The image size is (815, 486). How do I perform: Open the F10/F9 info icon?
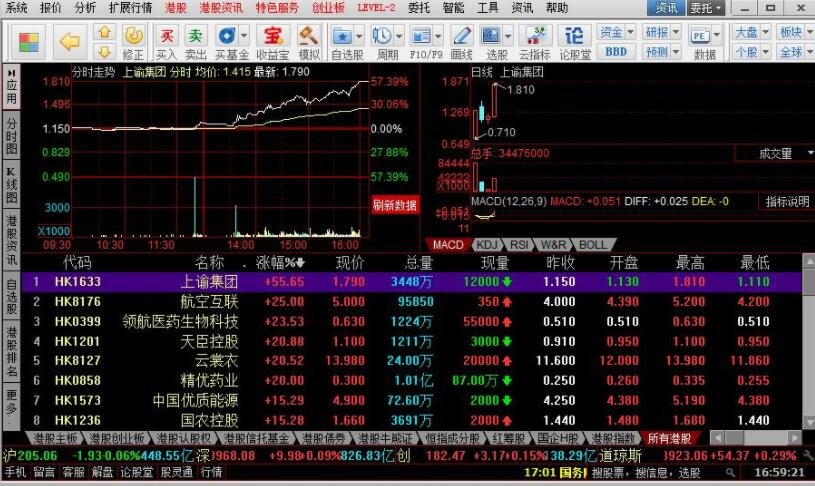click(420, 36)
